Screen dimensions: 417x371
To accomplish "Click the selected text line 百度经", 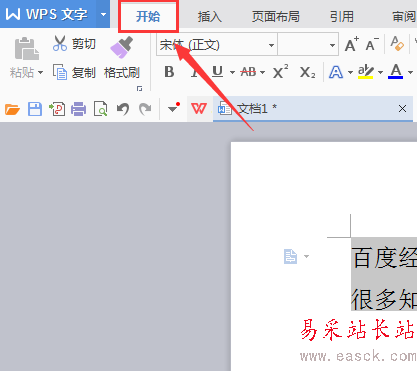I will click(384, 258).
